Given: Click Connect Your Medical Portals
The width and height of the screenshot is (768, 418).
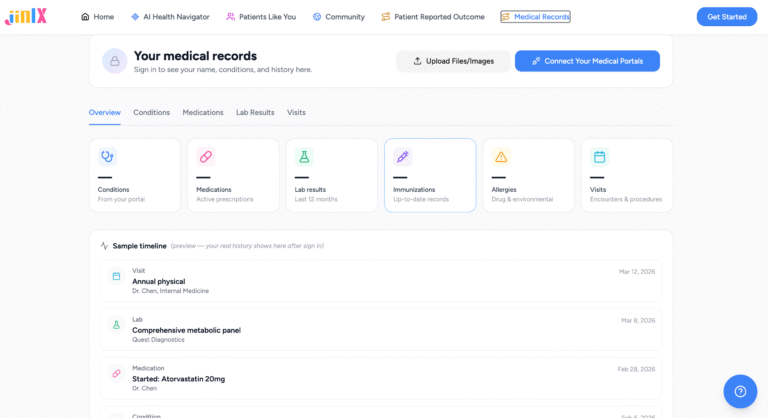Looking at the screenshot, I should point(587,61).
